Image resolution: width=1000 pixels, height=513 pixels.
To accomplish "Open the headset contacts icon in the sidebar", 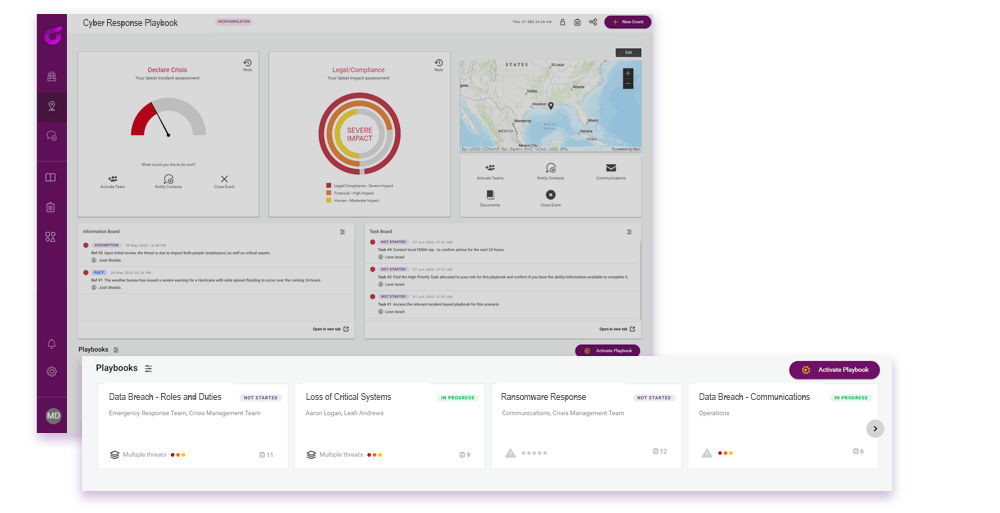I will pyautogui.click(x=52, y=136).
